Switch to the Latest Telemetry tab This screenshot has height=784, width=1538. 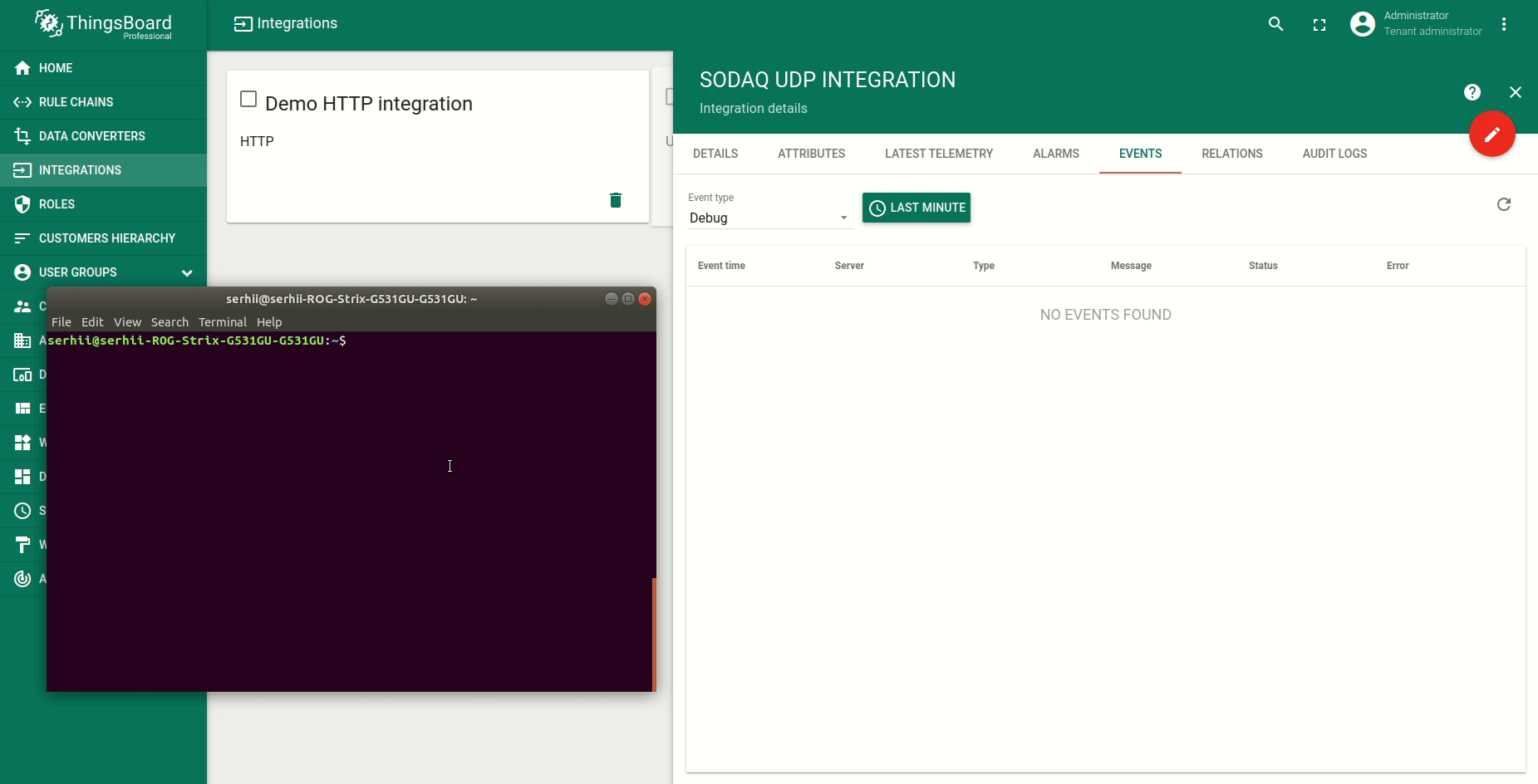pos(938,154)
